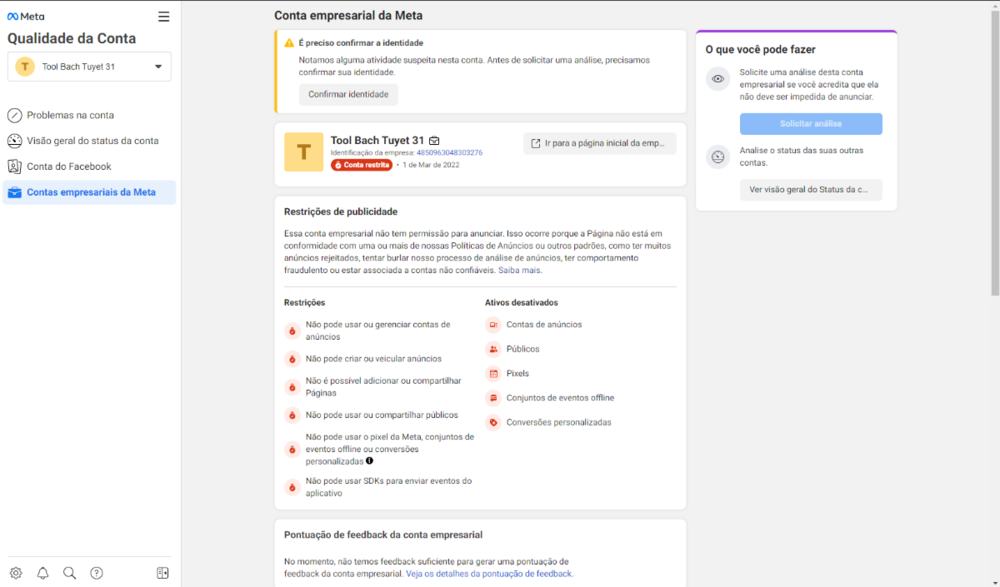The height and width of the screenshot is (587, 1000).
Task: Click the Meta logo
Action: pyautogui.click(x=26, y=17)
